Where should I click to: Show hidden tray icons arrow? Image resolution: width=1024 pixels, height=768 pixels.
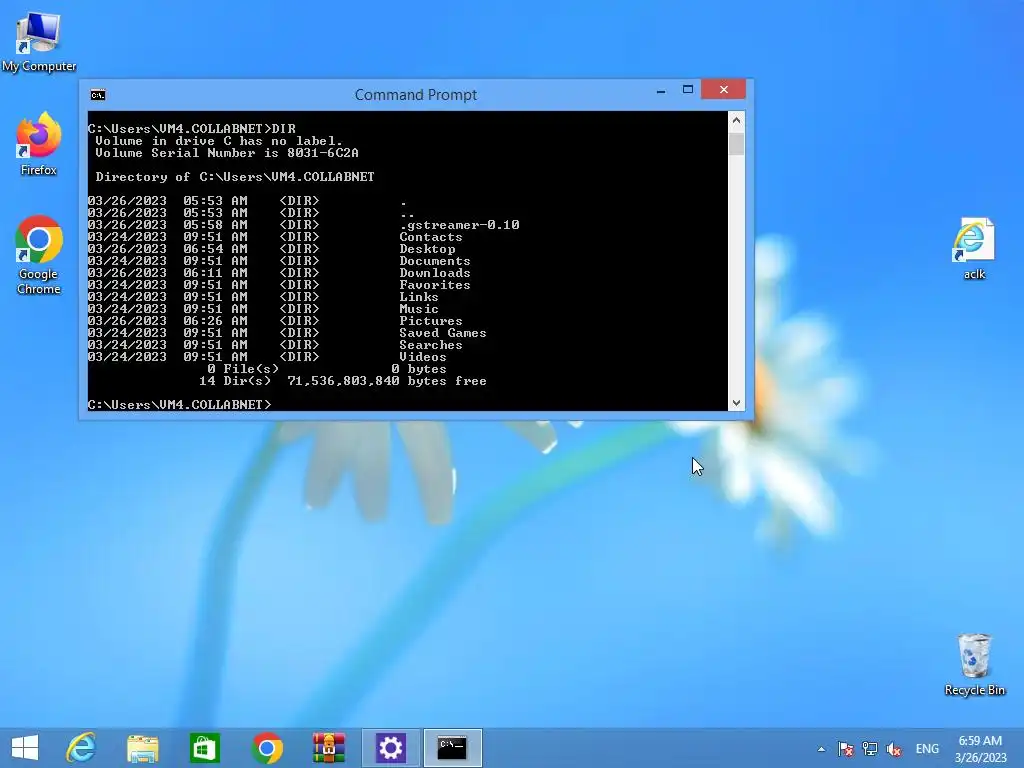point(821,749)
